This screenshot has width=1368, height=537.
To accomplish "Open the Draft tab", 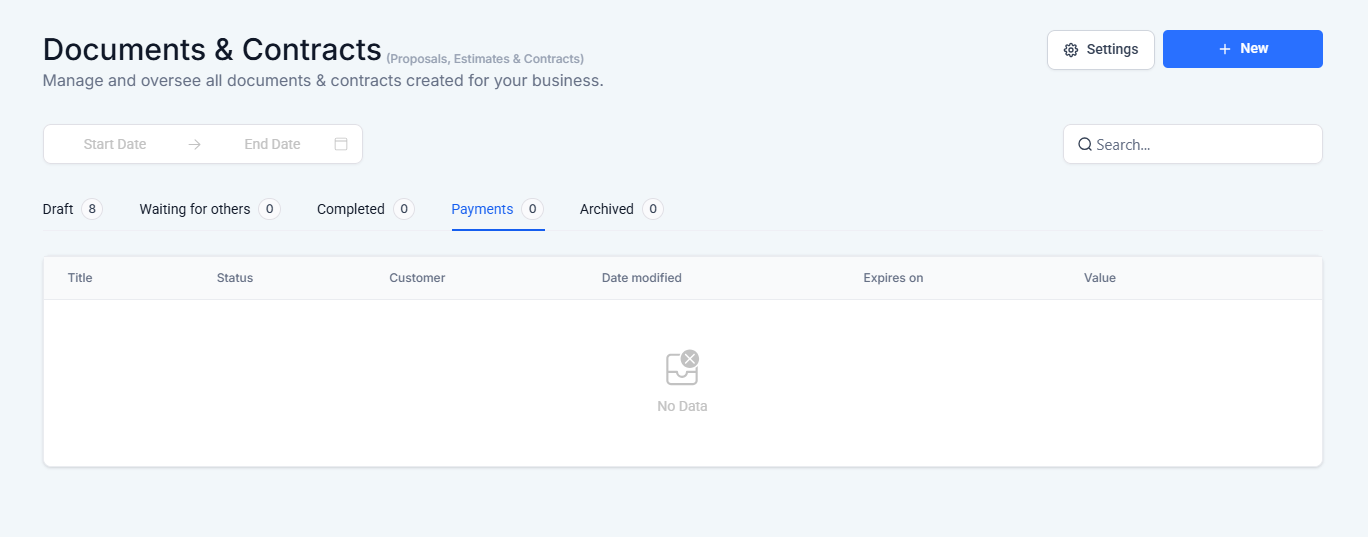I will [58, 209].
